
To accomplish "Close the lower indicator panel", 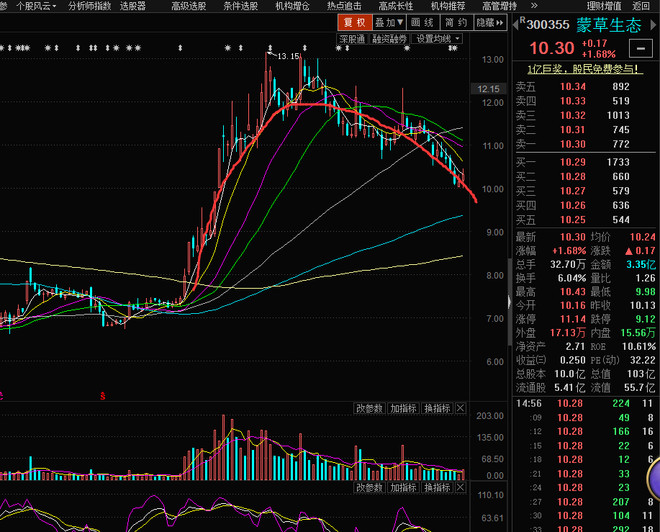I will point(460,487).
